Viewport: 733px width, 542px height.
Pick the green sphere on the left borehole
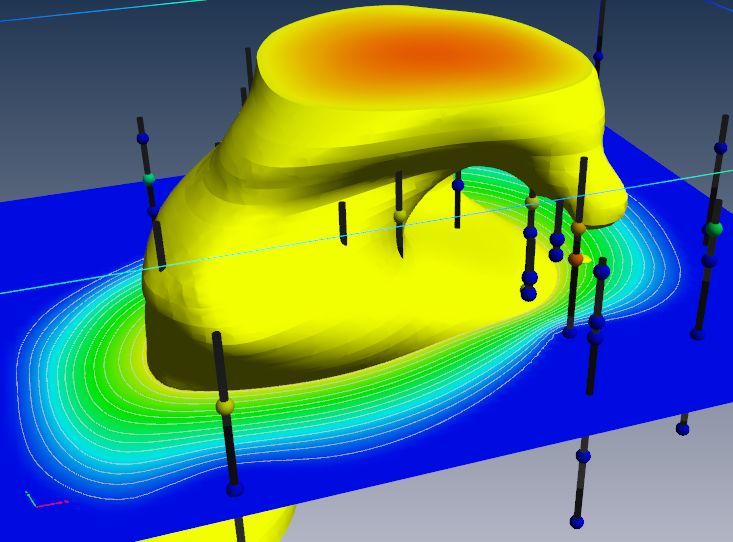click(149, 178)
